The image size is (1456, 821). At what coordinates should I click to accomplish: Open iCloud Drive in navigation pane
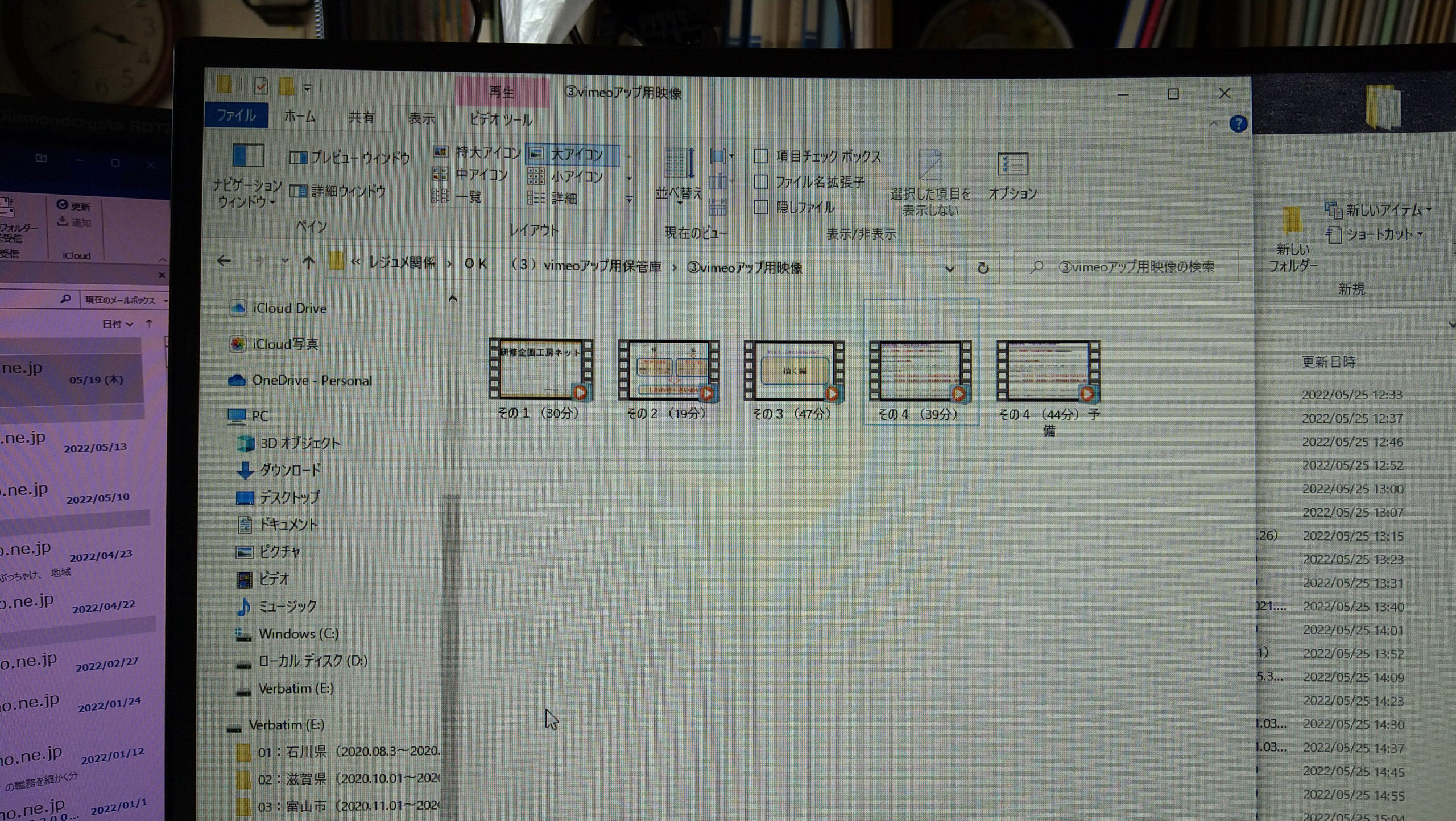(x=278, y=308)
